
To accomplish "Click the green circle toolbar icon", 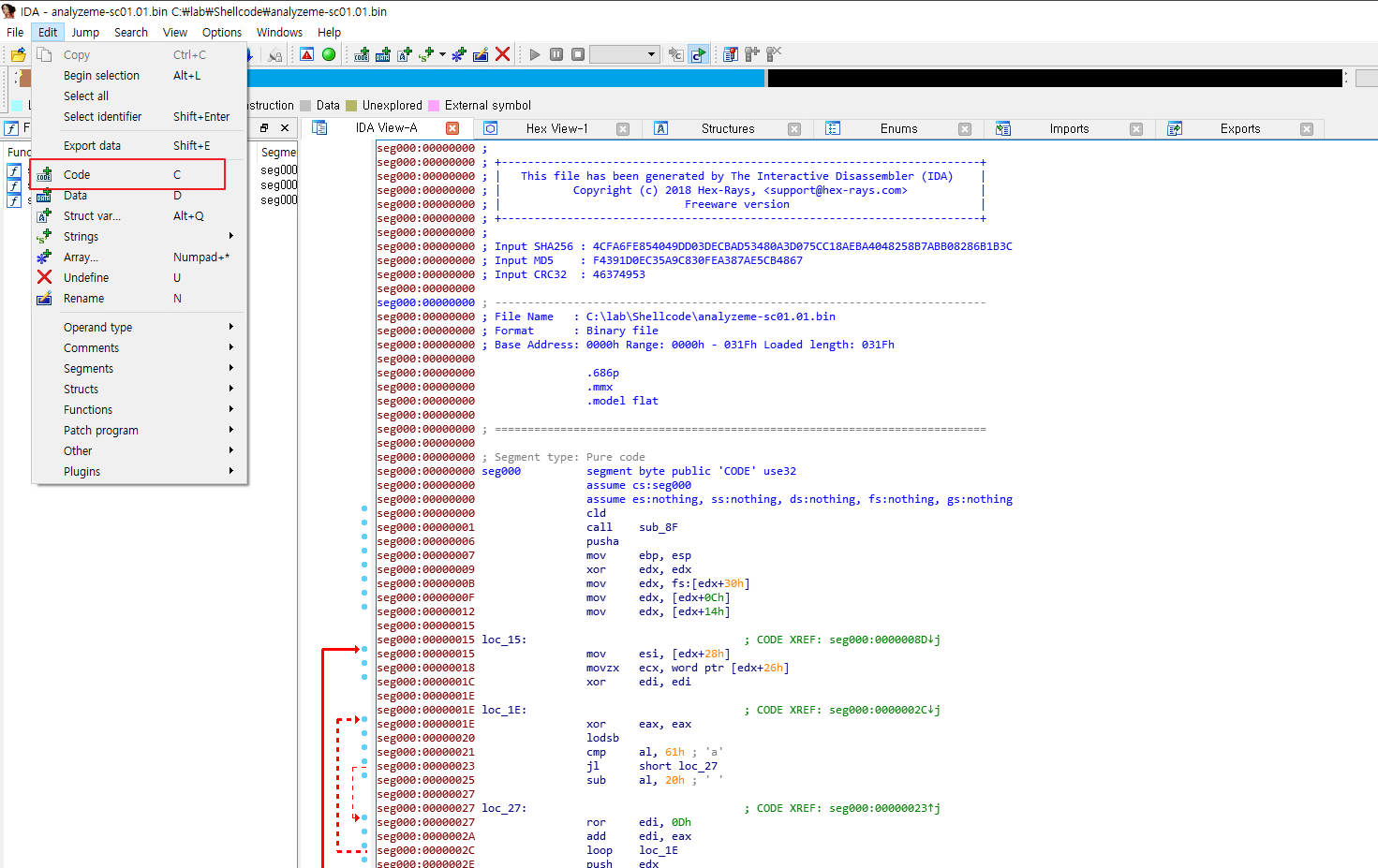I will (329, 54).
